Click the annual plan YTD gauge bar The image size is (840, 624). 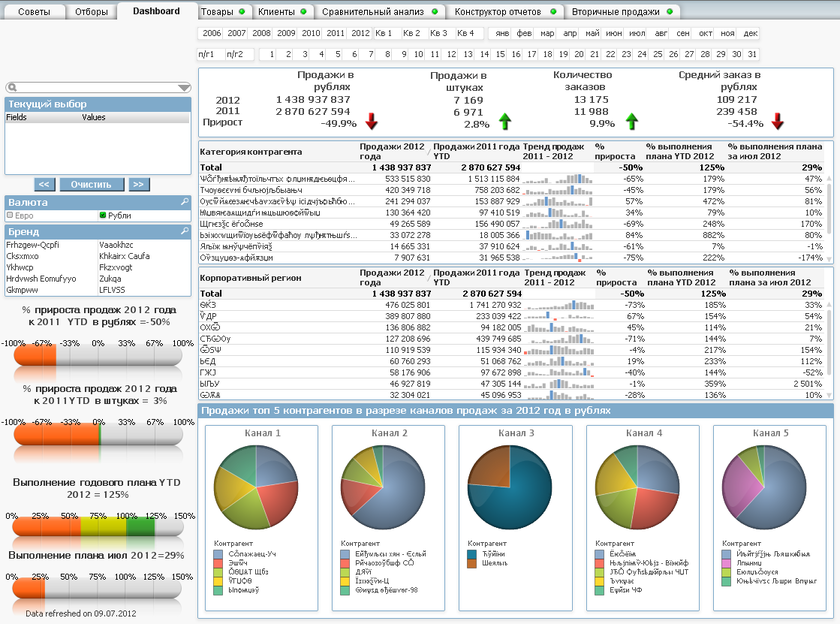coord(97,527)
